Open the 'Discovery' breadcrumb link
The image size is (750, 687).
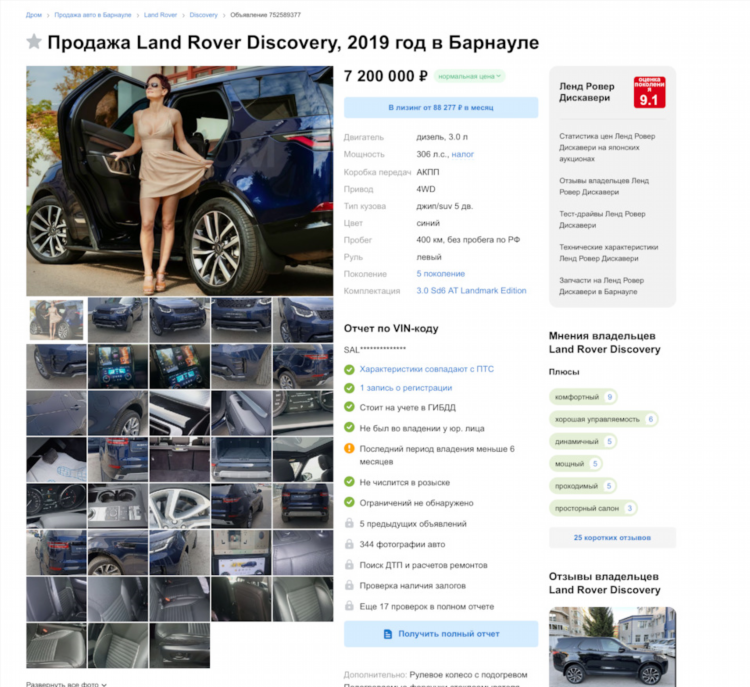pyautogui.click(x=203, y=15)
